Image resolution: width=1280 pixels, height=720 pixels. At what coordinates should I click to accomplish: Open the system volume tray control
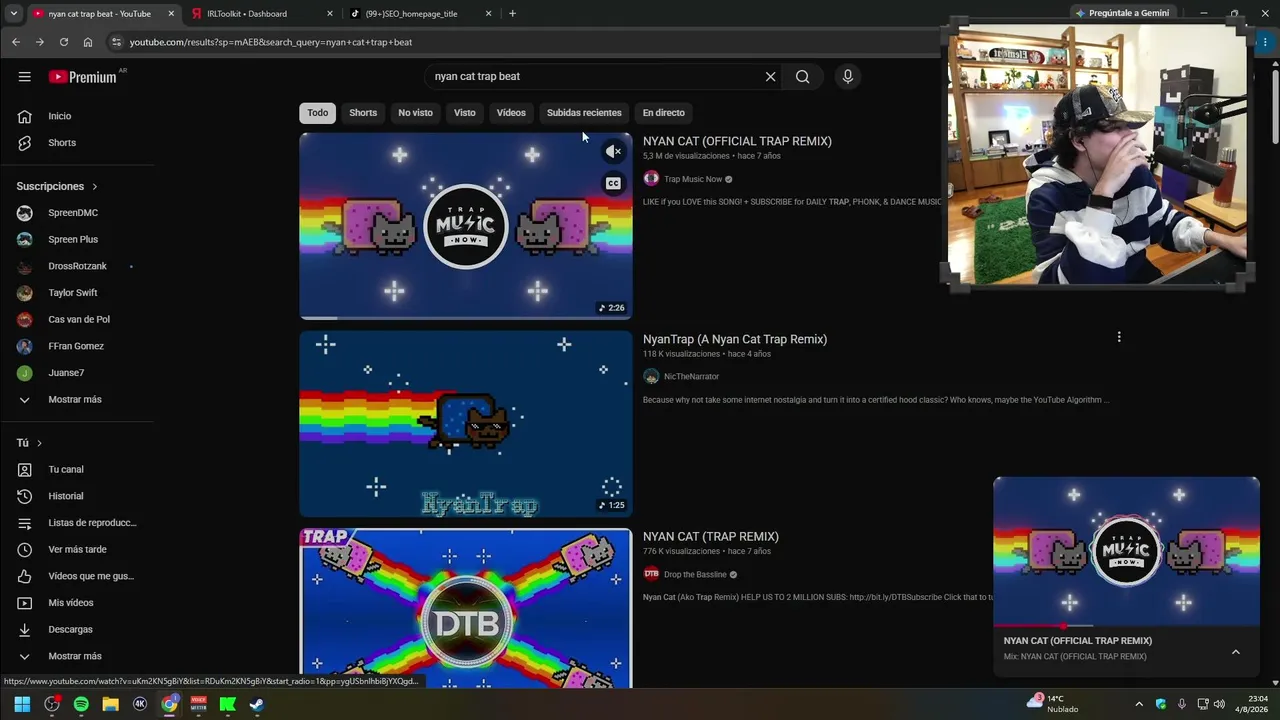(1219, 704)
